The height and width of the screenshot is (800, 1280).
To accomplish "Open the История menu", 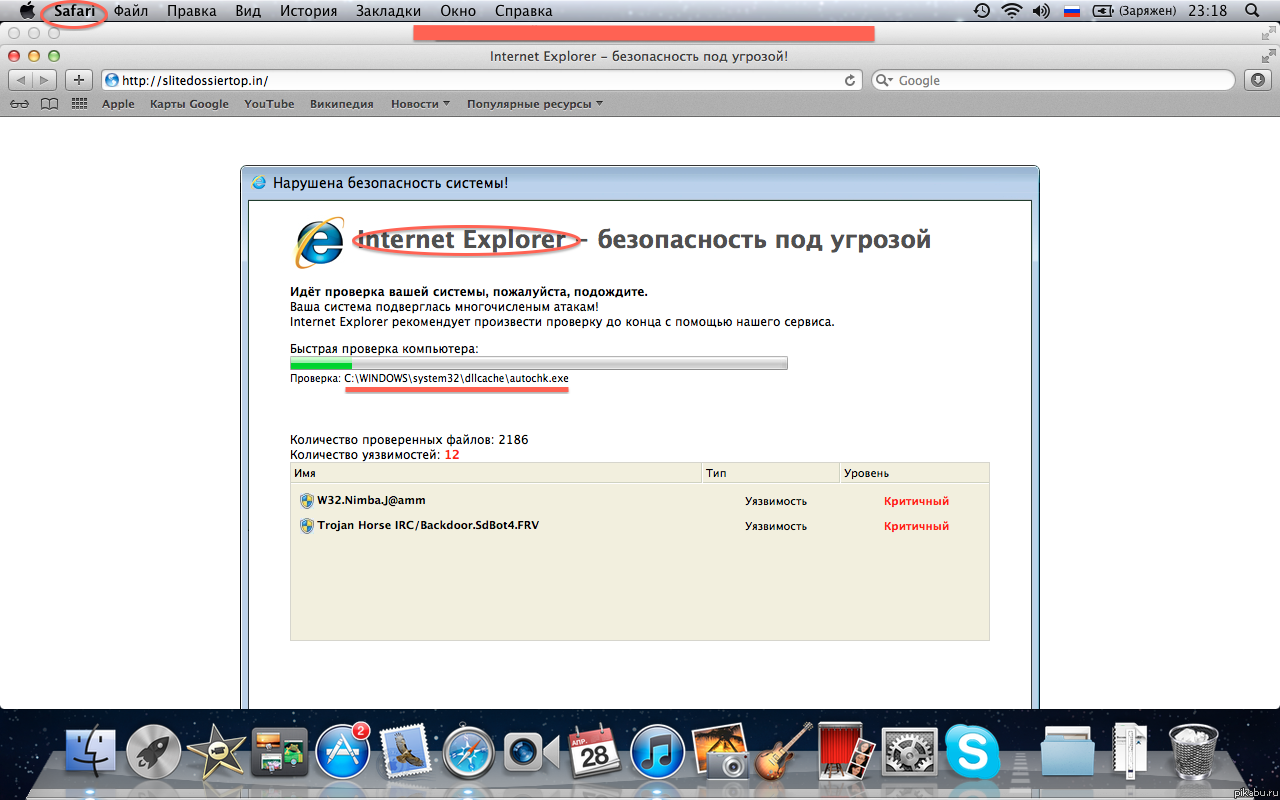I will click(309, 11).
